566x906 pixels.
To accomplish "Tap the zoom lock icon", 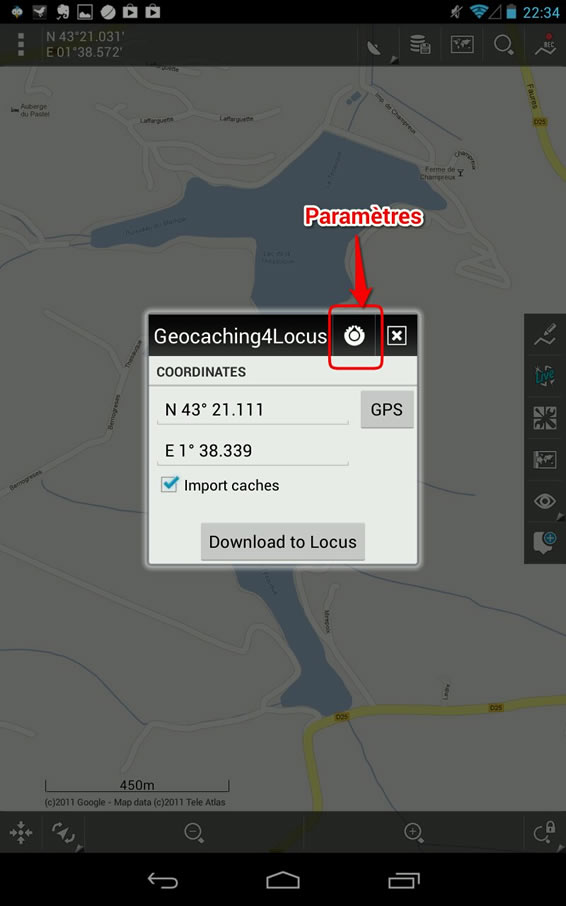I will pos(544,833).
